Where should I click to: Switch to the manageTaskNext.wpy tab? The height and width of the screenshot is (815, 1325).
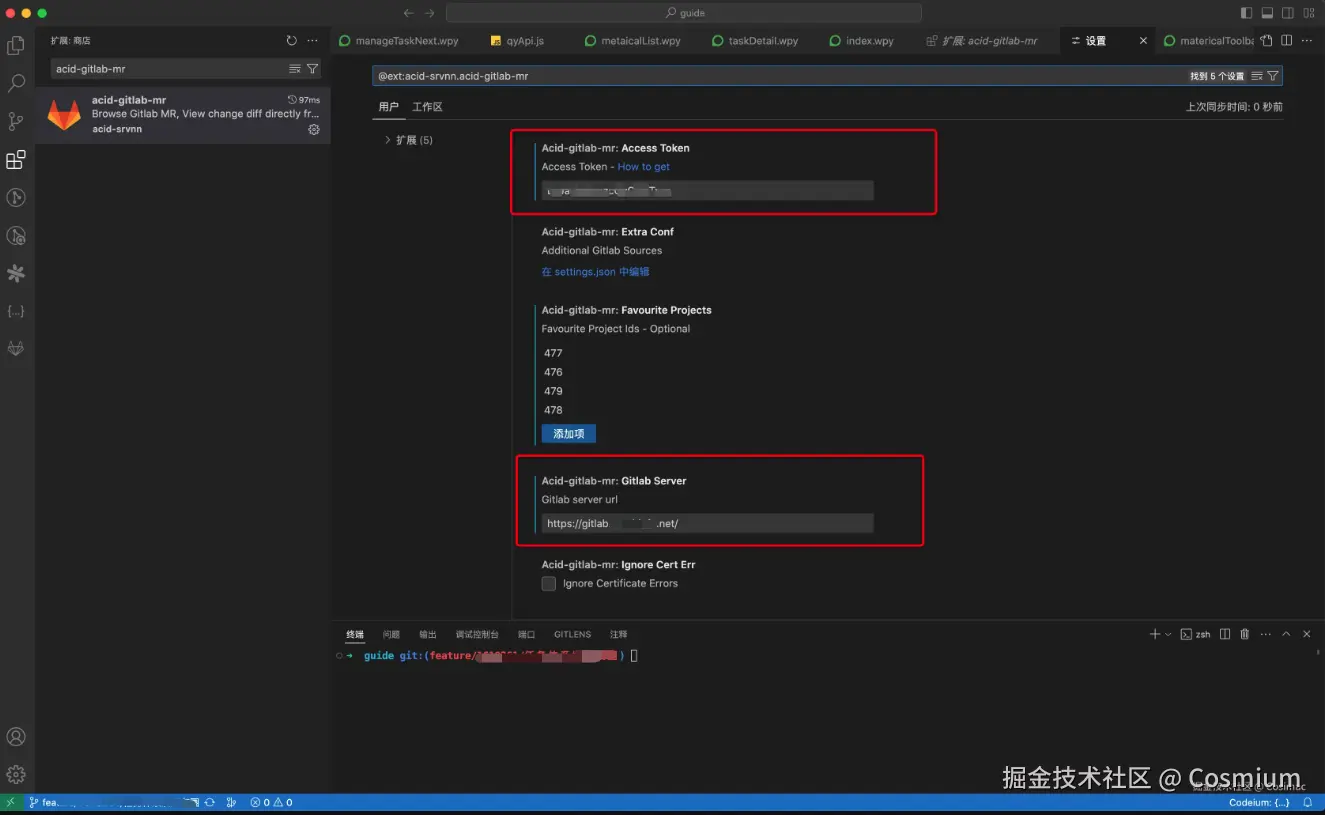399,41
